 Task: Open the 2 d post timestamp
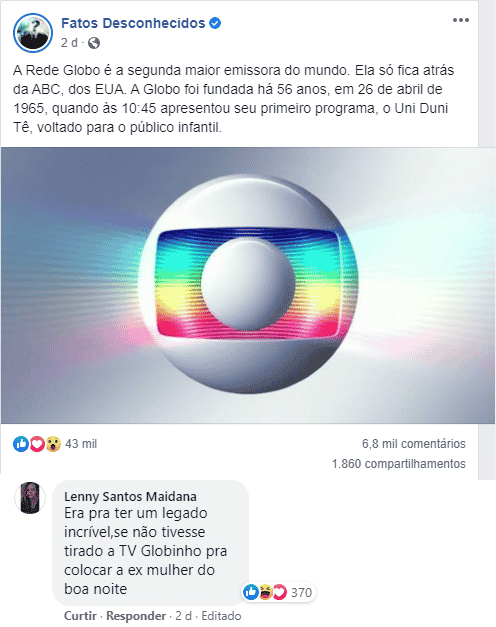[69, 43]
